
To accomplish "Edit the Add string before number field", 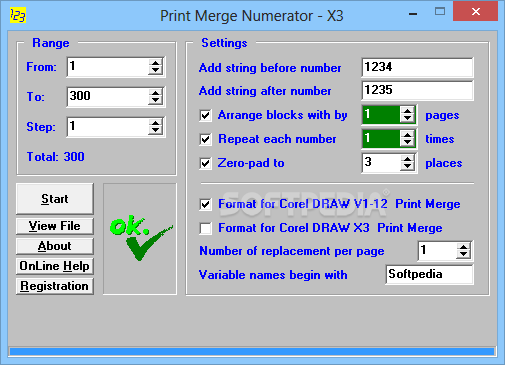I will coord(417,67).
